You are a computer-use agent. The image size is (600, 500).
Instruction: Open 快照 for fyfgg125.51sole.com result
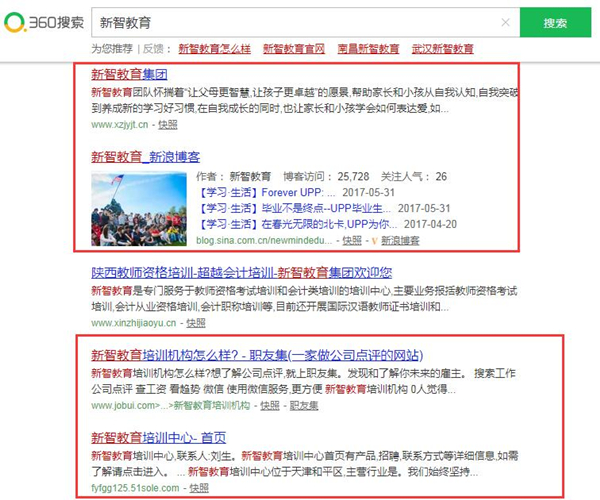(199, 488)
